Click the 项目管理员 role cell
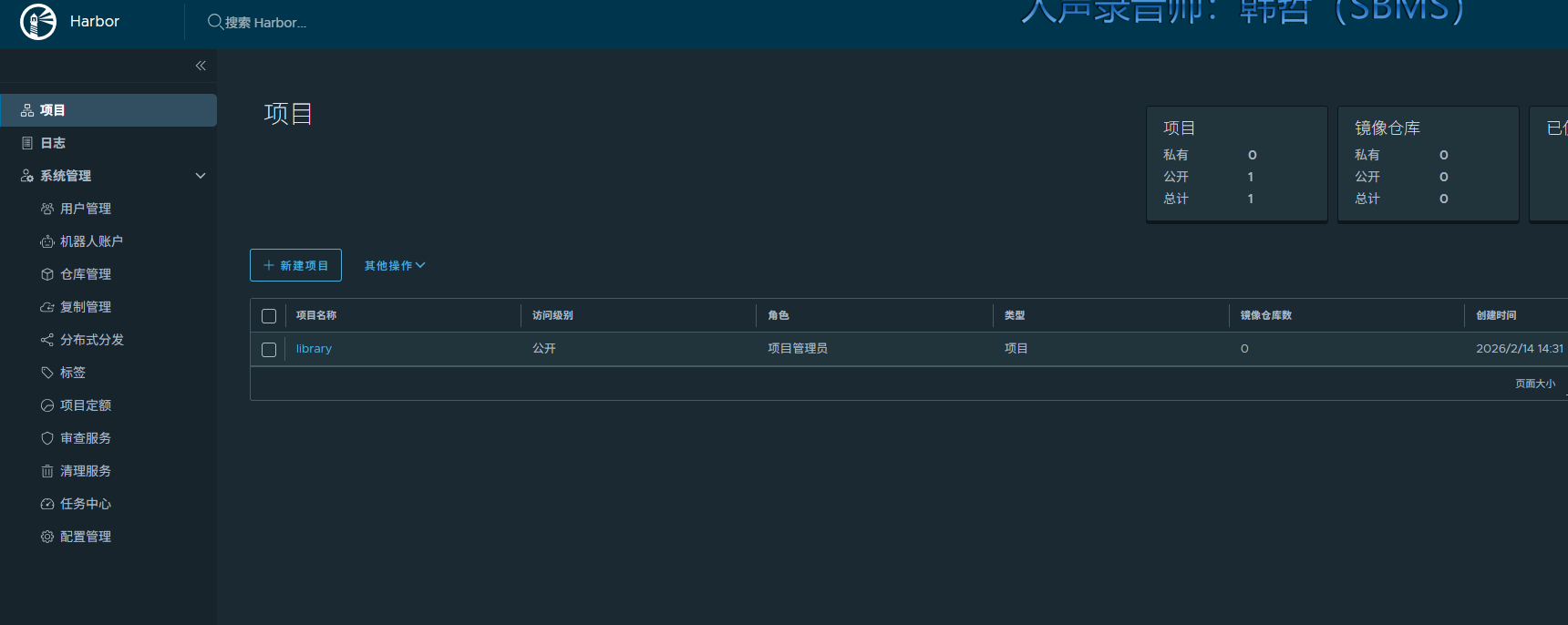 [798, 348]
